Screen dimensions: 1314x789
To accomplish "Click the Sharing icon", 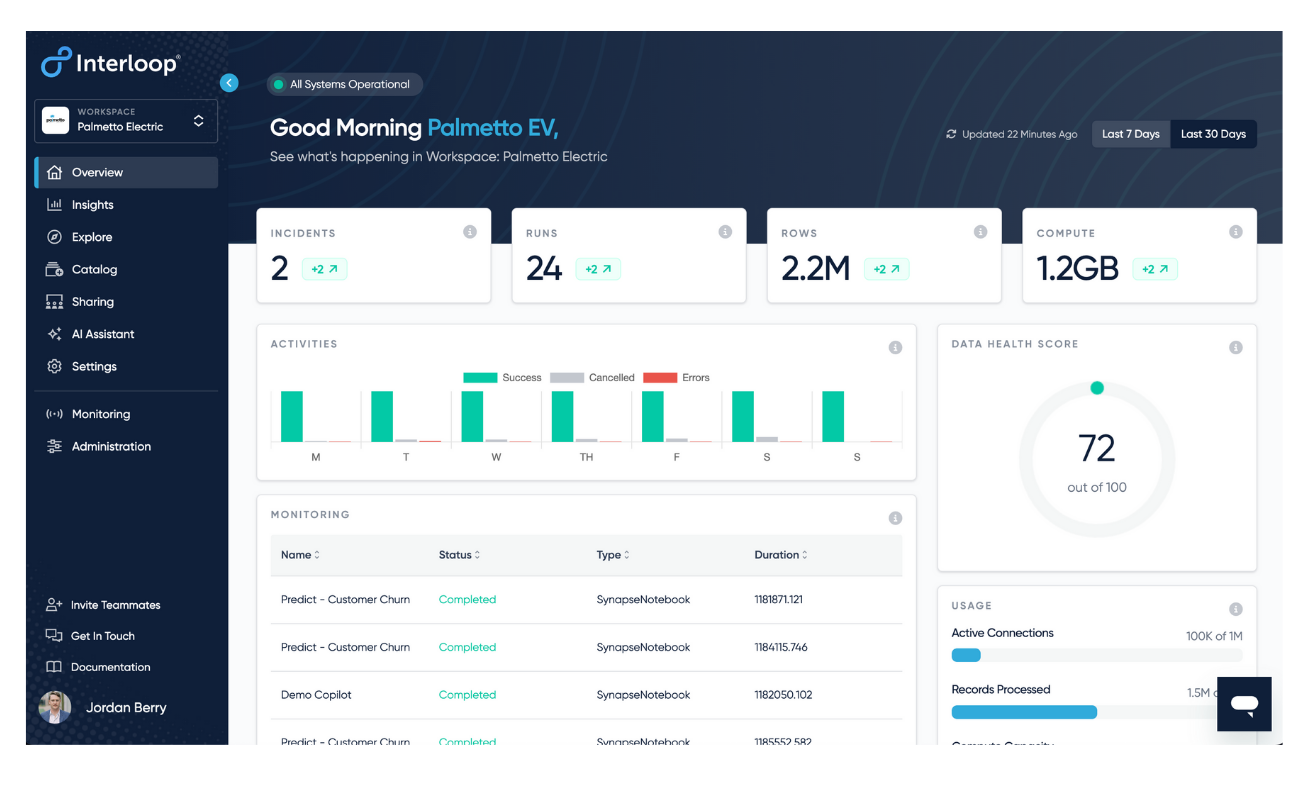I will [x=55, y=302].
